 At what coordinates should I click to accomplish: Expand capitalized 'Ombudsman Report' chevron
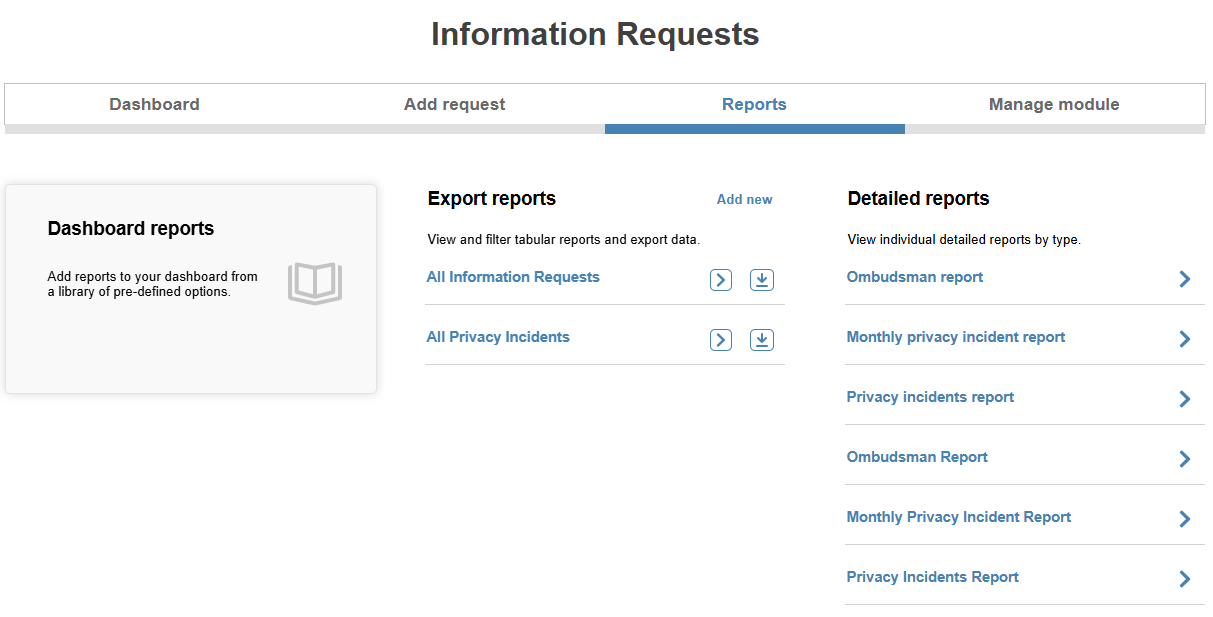pyautogui.click(x=1185, y=459)
